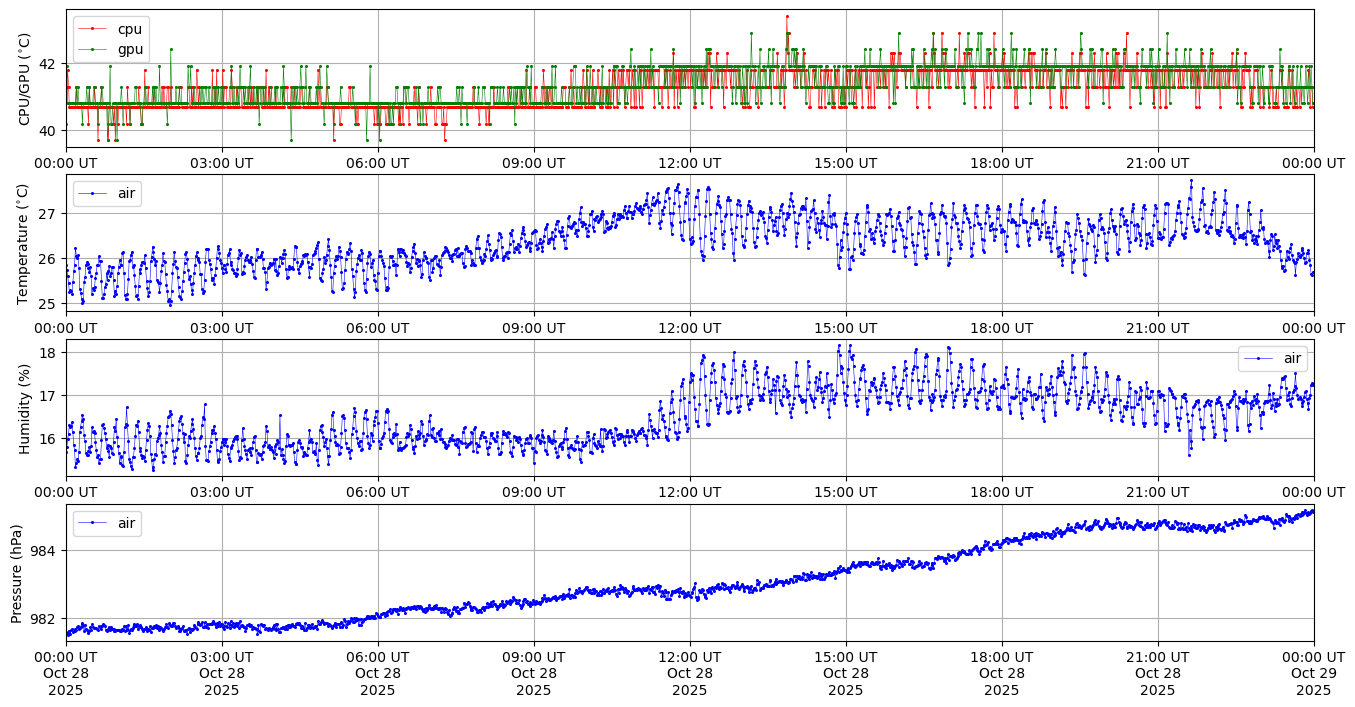Click the 18:00 UT tick under Humidity plot
The width and height of the screenshot is (1355, 707).
click(x=1002, y=492)
